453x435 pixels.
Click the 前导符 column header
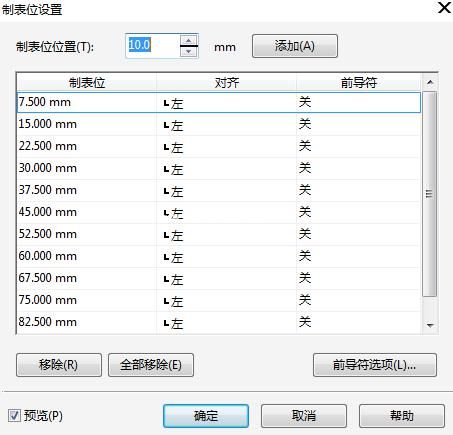[x=358, y=82]
